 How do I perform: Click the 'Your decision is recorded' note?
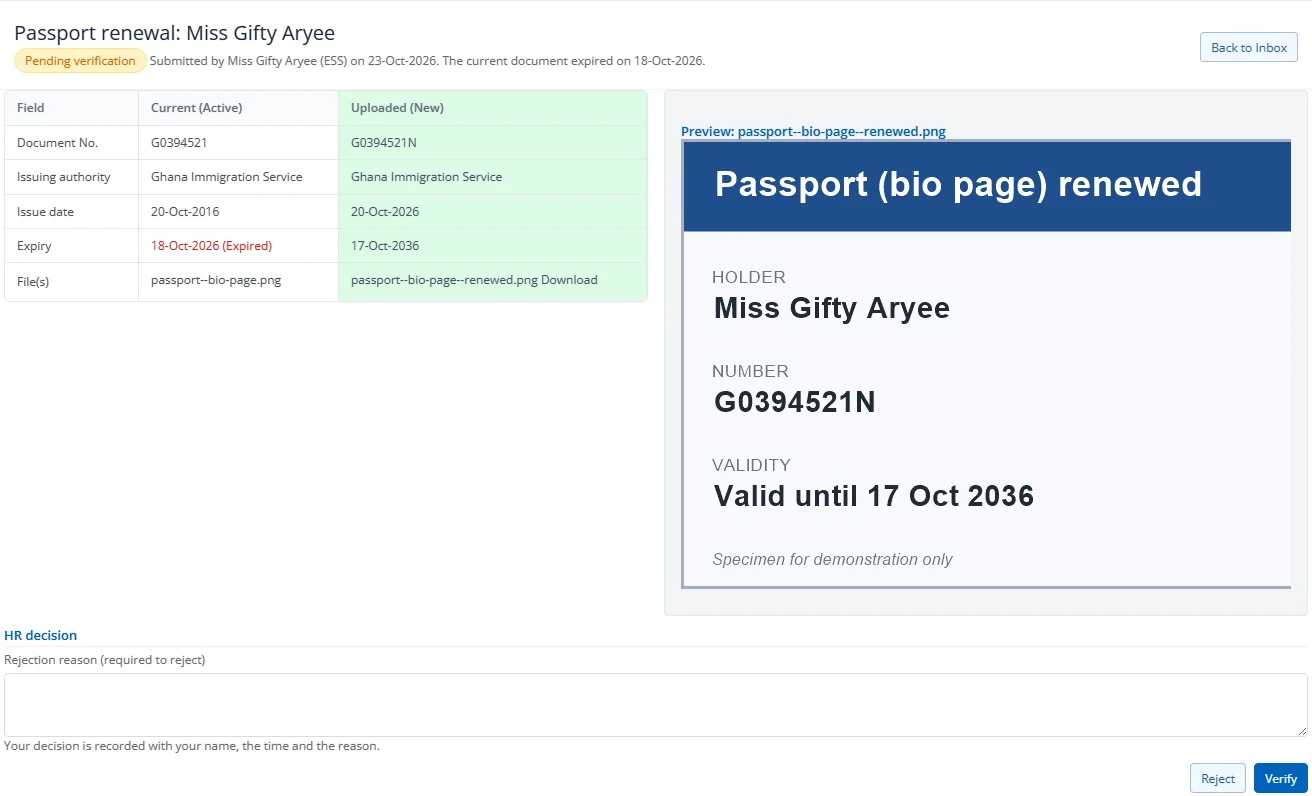click(x=192, y=746)
